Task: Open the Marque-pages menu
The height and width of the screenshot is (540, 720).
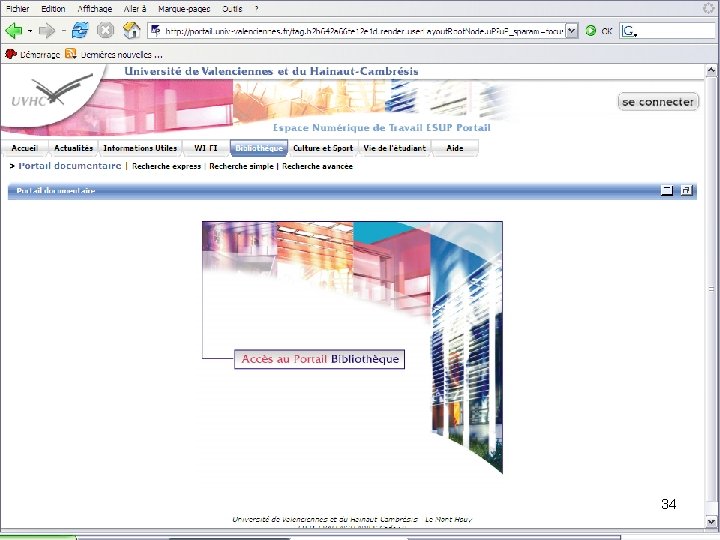Action: 184,9
